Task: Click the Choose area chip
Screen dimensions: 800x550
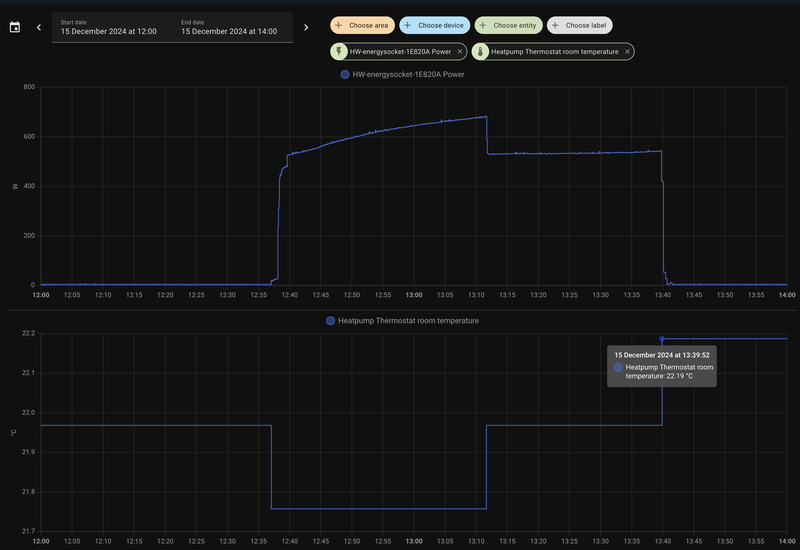Action: (x=362, y=25)
